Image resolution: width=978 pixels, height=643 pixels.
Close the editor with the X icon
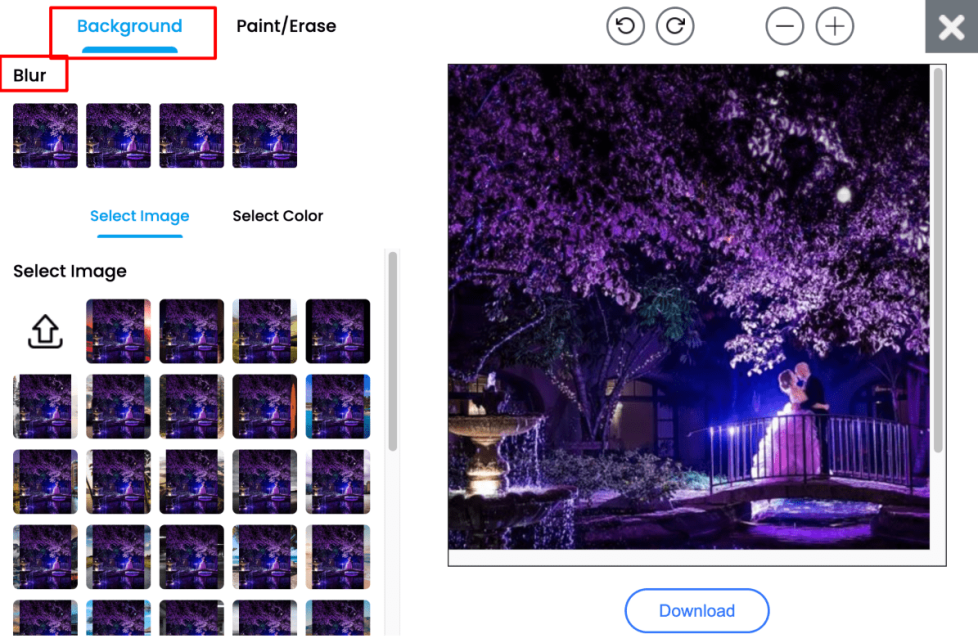pos(951,27)
